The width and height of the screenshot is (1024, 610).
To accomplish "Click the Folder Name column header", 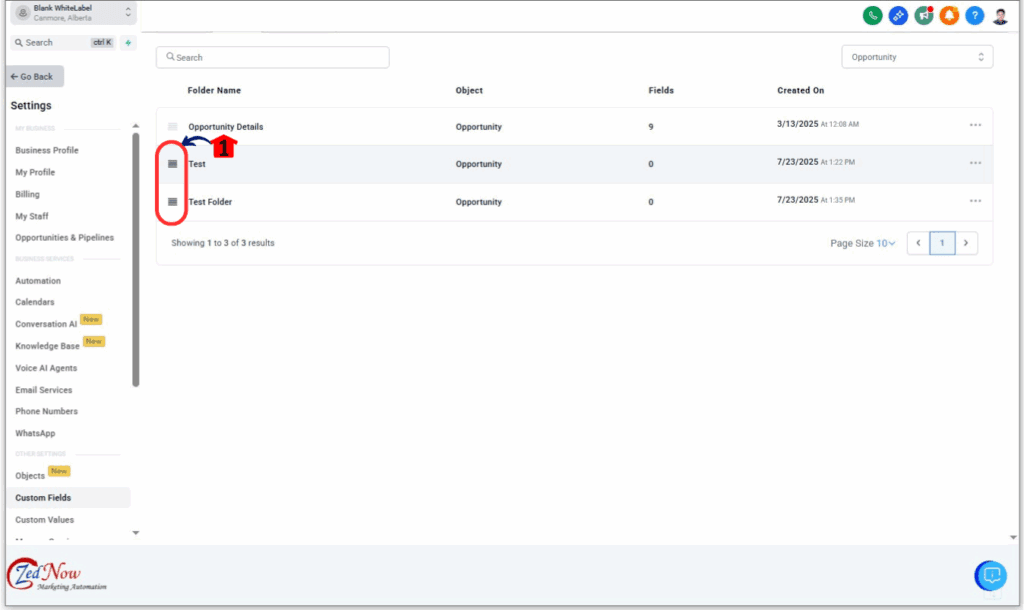I will pos(214,90).
